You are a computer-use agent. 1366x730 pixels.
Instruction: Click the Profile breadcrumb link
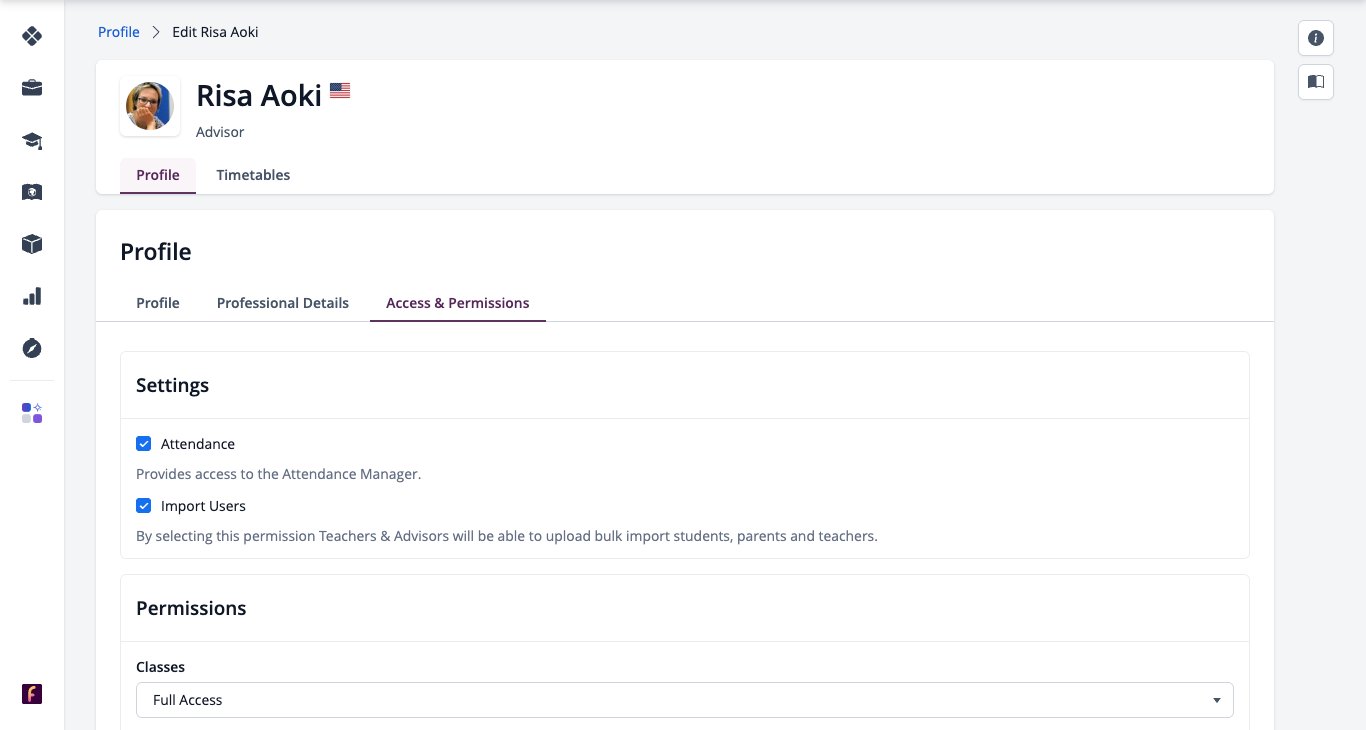[x=119, y=32]
